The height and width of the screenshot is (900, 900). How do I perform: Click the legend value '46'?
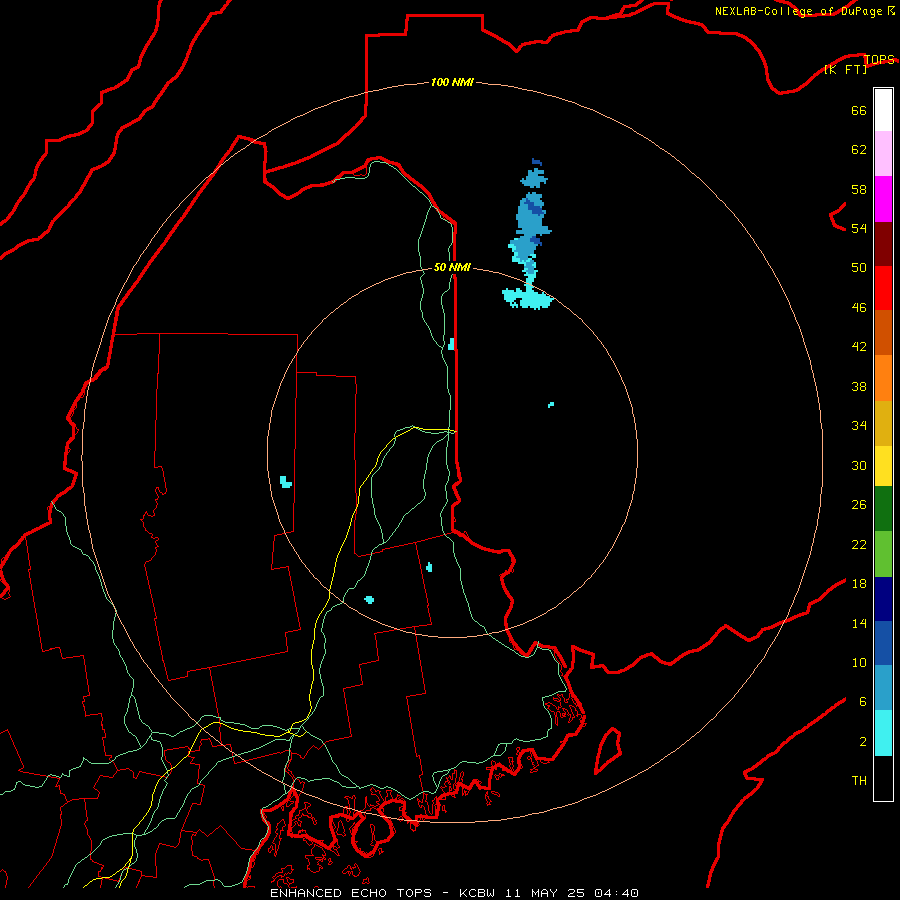859,307
